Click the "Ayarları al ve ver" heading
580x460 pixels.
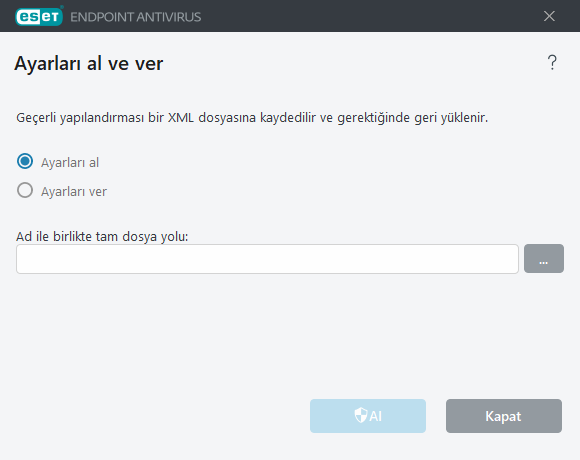click(89, 63)
